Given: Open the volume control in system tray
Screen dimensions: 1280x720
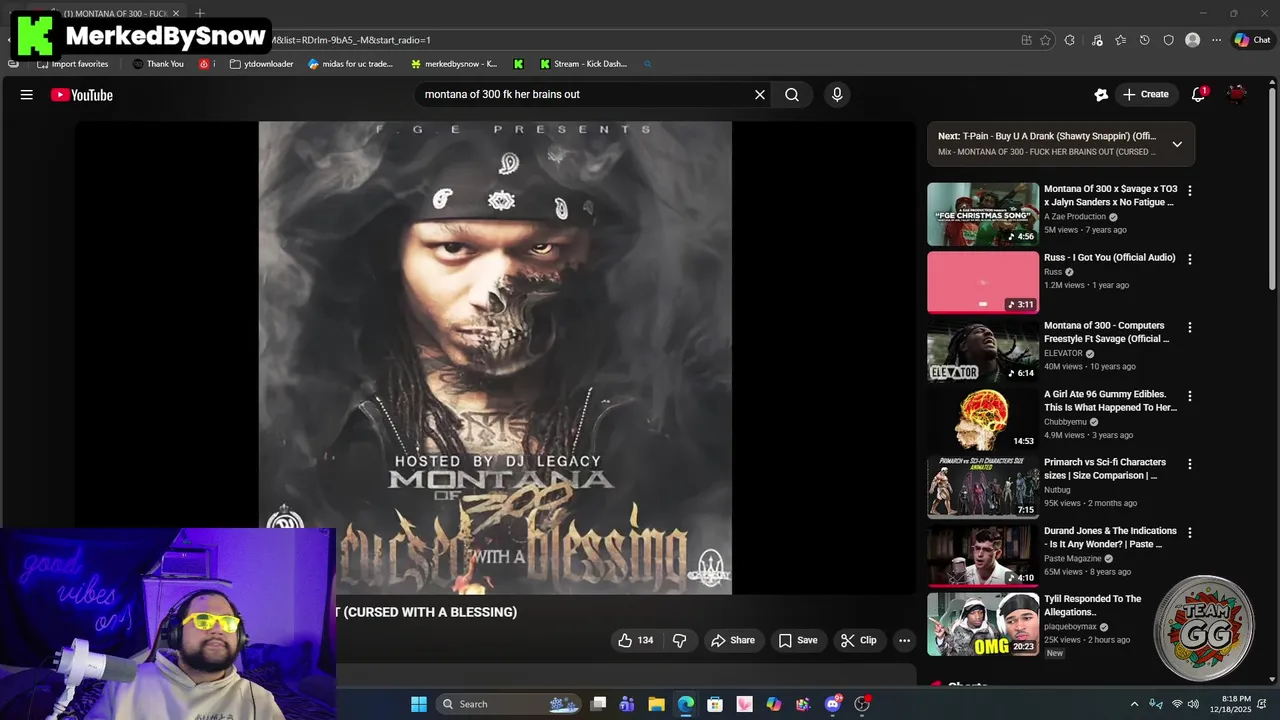Looking at the screenshot, I should [1193, 704].
